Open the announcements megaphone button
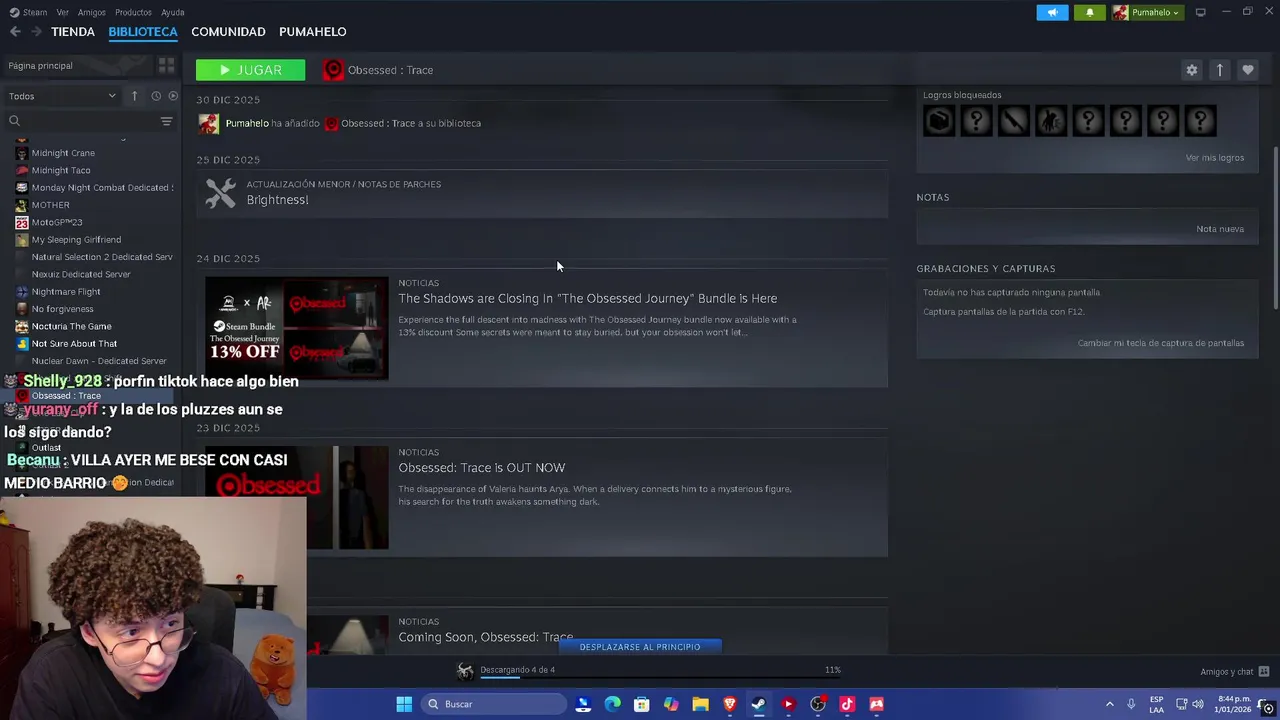This screenshot has width=1280, height=720. coord(1052,12)
